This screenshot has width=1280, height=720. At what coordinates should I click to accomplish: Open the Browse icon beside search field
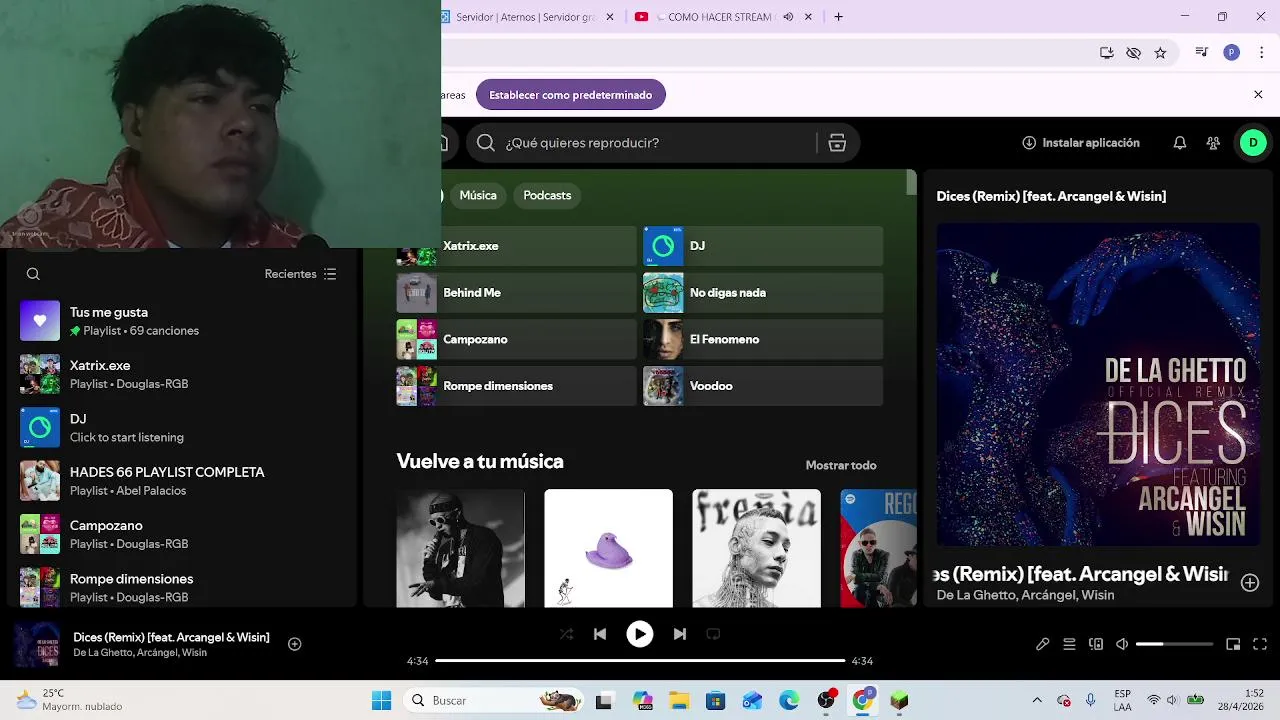coord(837,143)
